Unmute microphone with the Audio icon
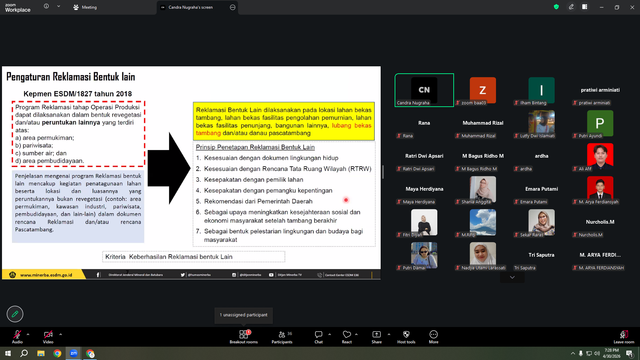Screen dimensions: 640x360 [x=17, y=335]
